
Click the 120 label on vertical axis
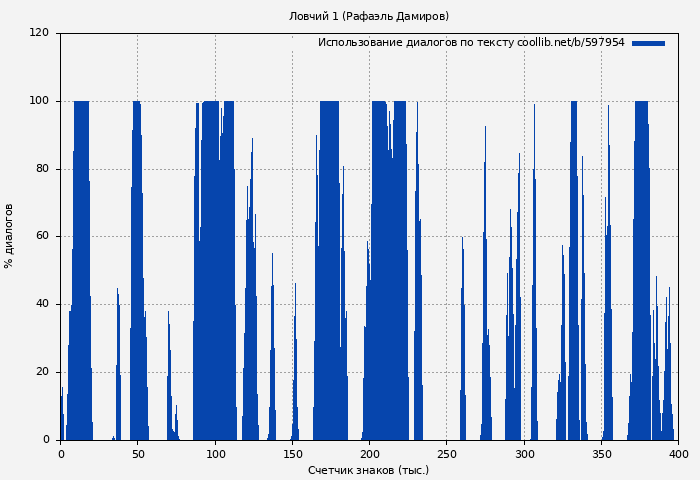click(x=39, y=33)
